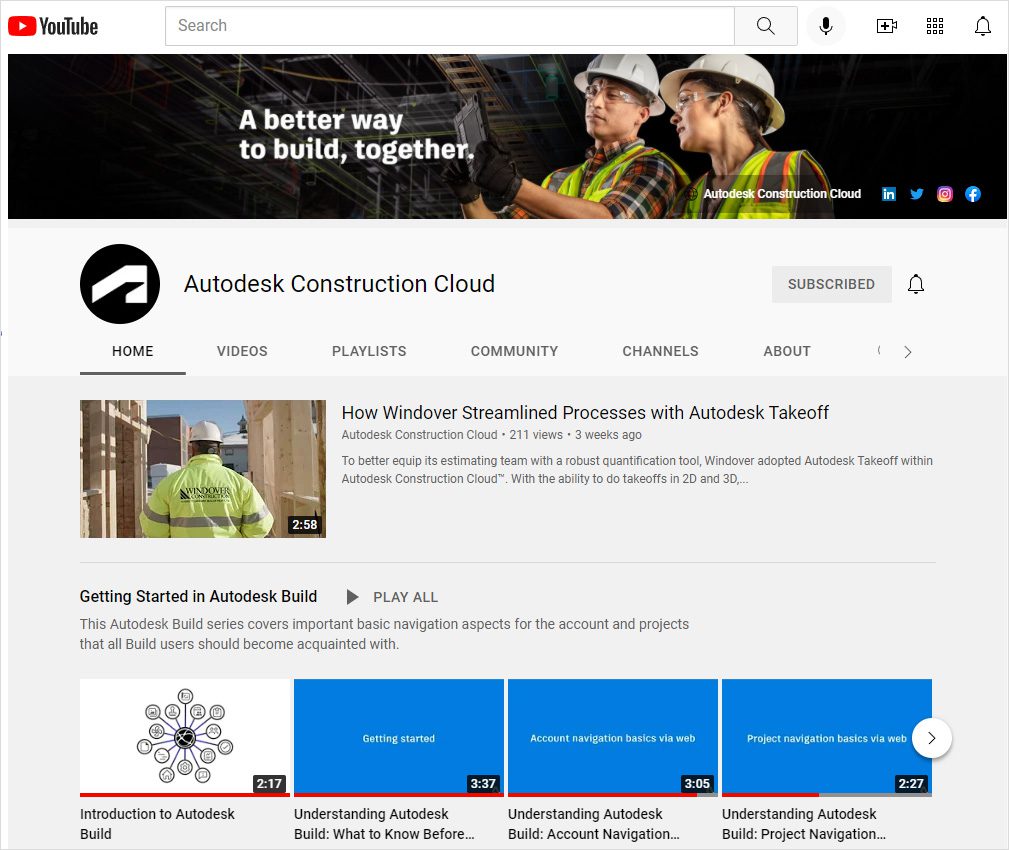1009x850 pixels.
Task: Open the Getting started thumbnail
Action: (399, 737)
